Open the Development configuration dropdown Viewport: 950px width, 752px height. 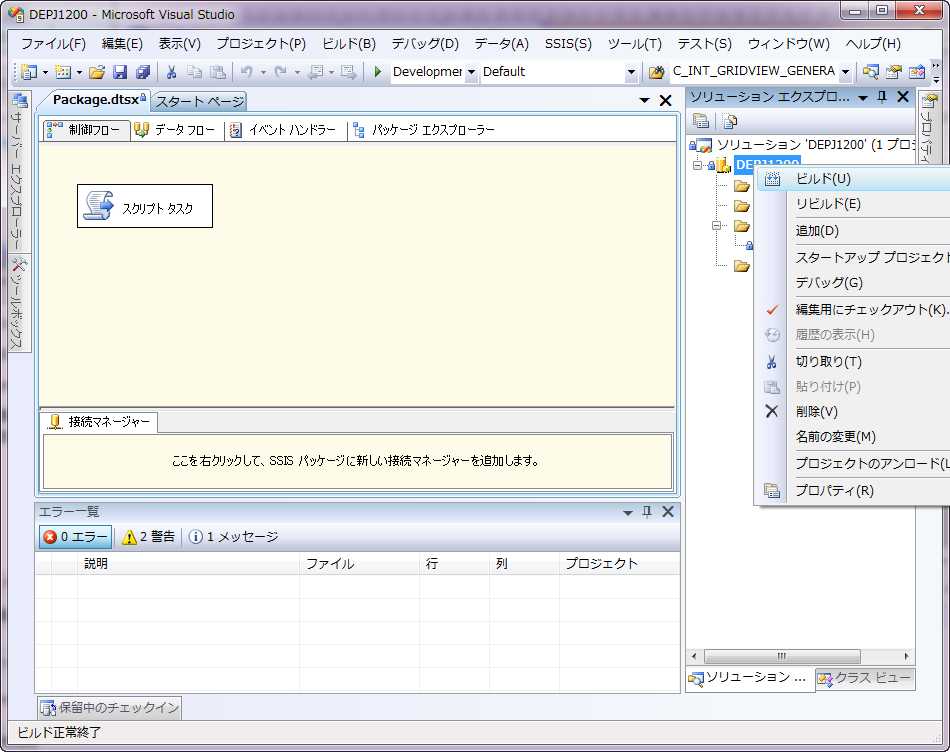point(471,72)
